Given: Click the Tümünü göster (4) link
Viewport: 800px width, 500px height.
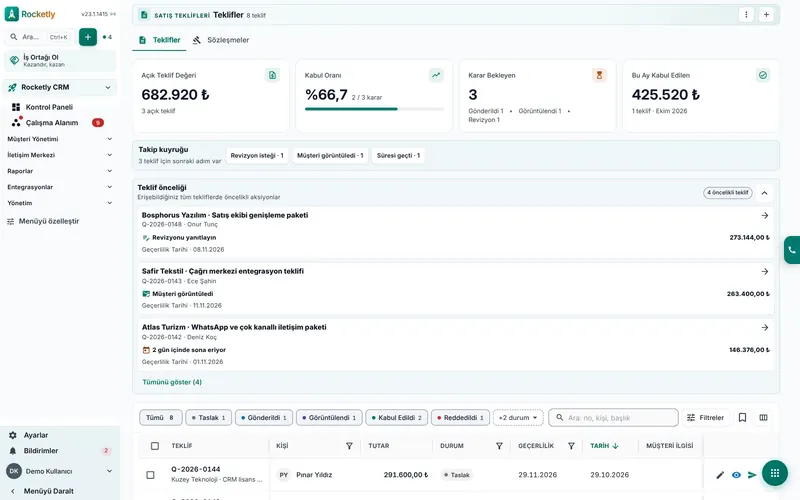Looking at the screenshot, I should click(x=172, y=382).
